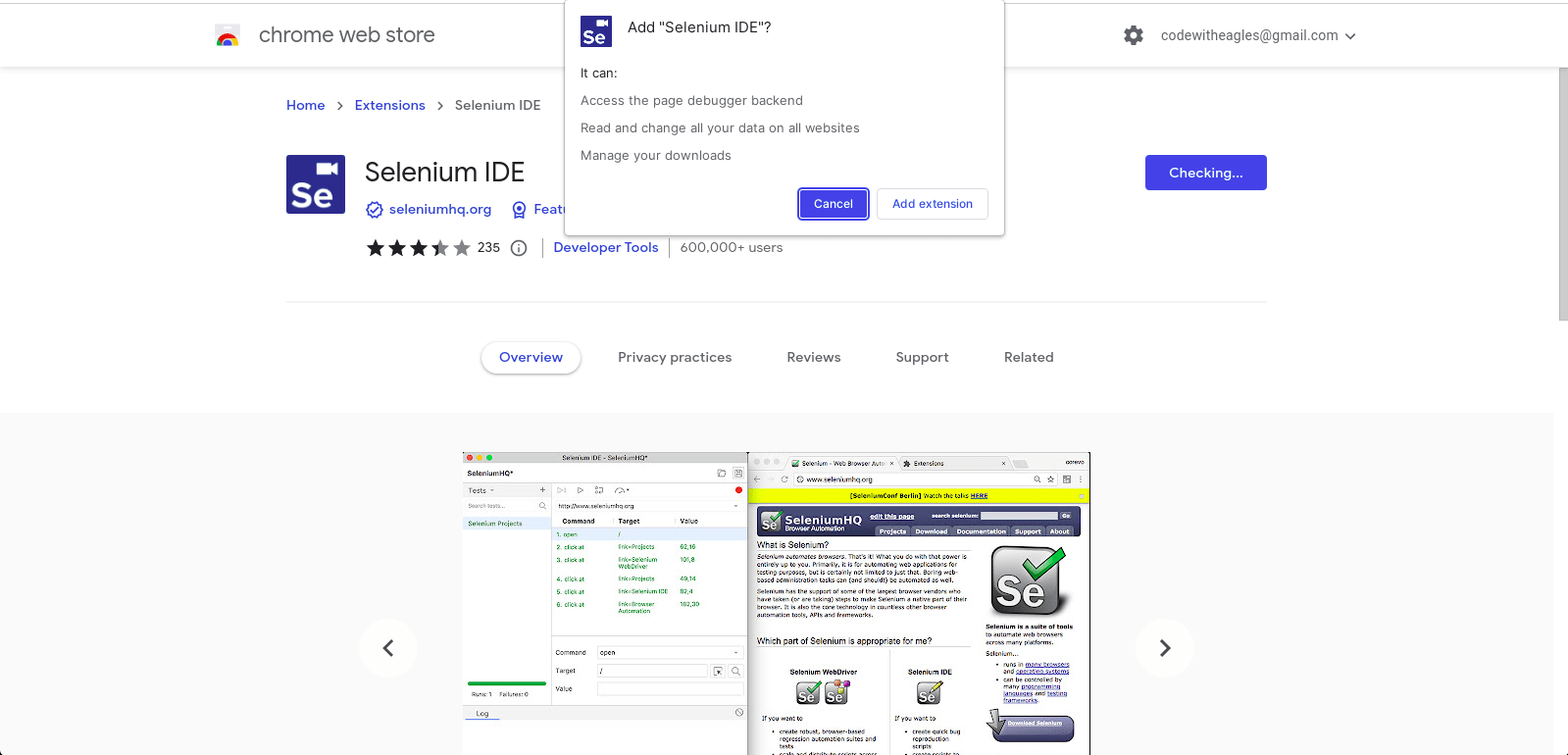
Task: Click the 'Read and change all your data' text
Action: pyautogui.click(x=720, y=127)
